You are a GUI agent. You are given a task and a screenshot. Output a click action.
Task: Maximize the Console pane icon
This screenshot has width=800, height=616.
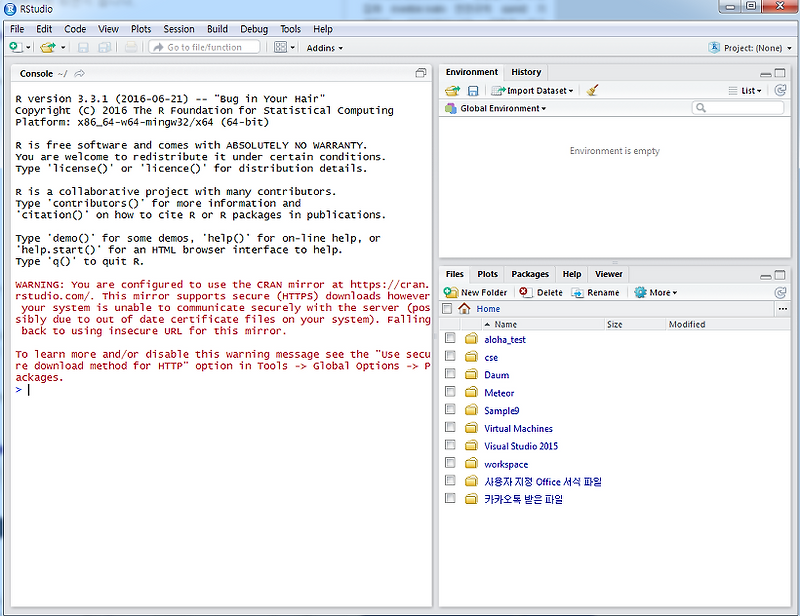420,73
